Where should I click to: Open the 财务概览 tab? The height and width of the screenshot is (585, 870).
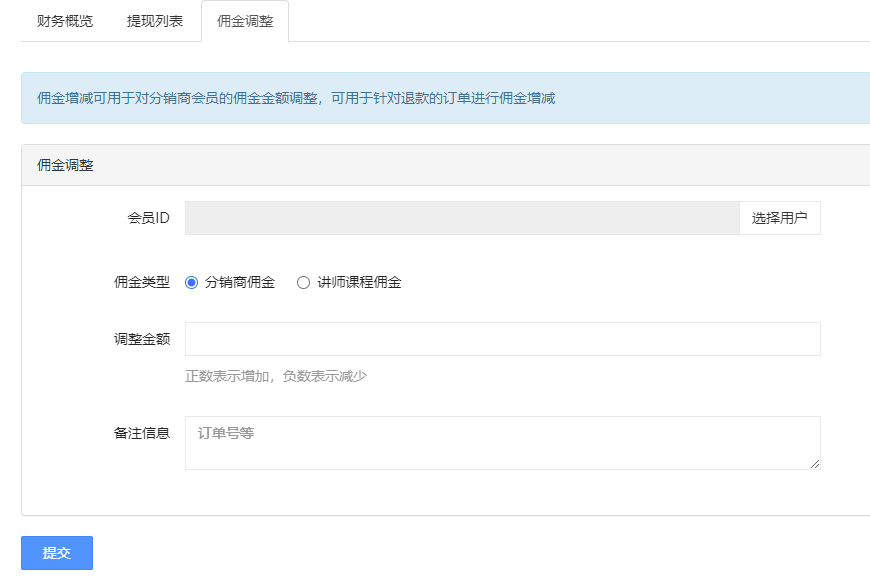[x=65, y=21]
